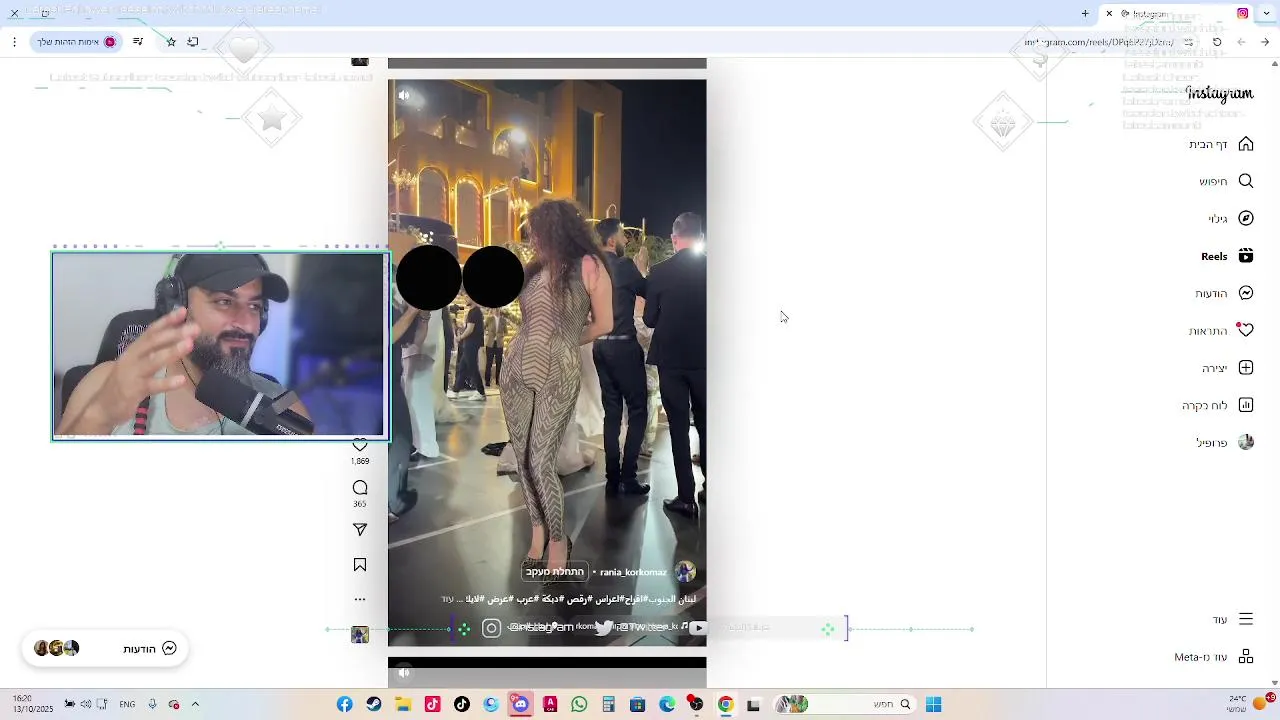
Task: Open the date and clock 16:20
Action: (x=32, y=704)
